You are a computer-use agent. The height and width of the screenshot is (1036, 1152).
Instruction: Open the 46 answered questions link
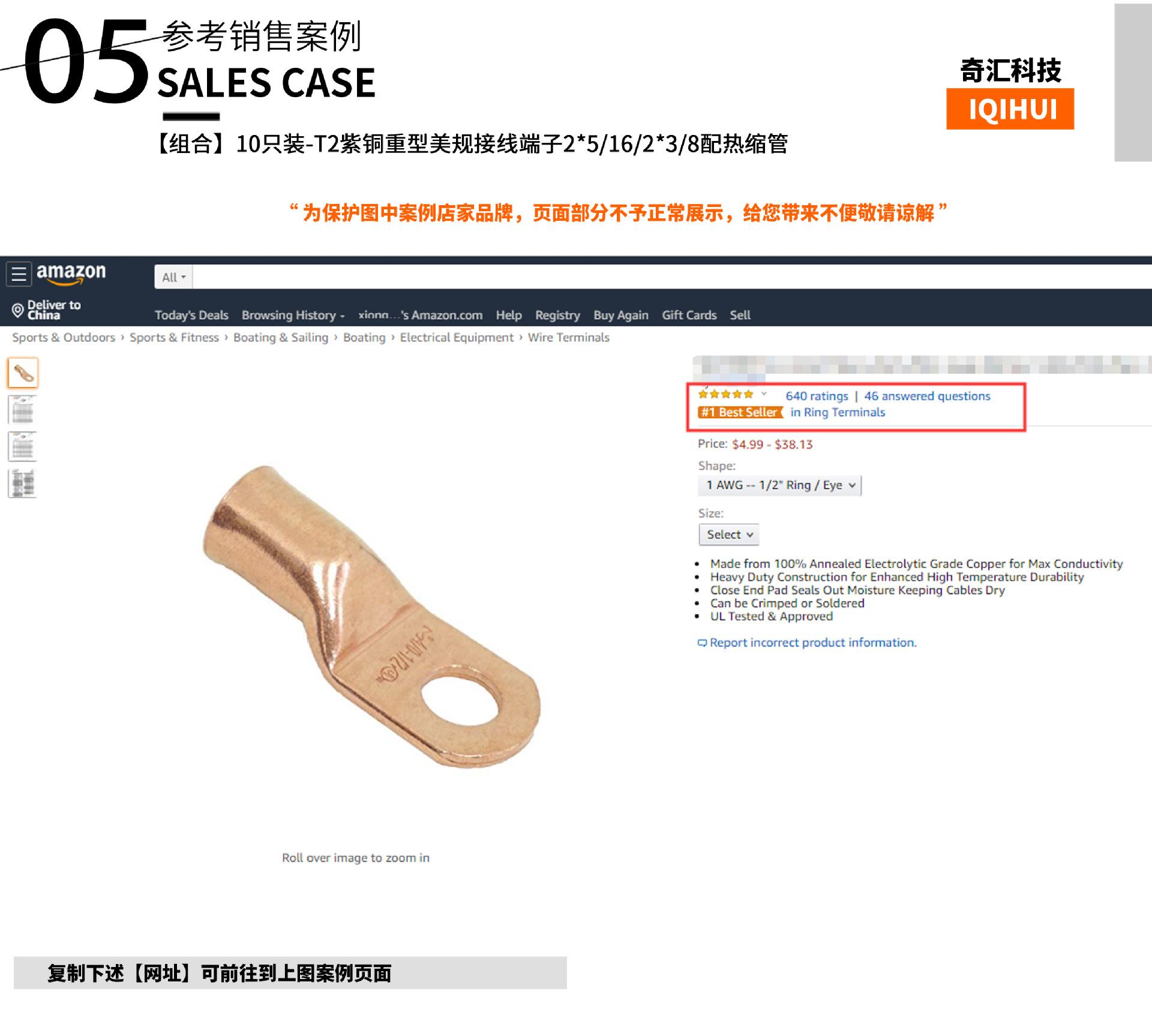tap(927, 396)
